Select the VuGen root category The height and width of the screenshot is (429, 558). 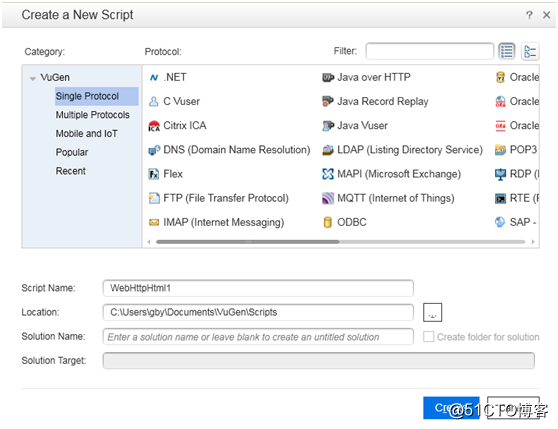click(x=55, y=78)
